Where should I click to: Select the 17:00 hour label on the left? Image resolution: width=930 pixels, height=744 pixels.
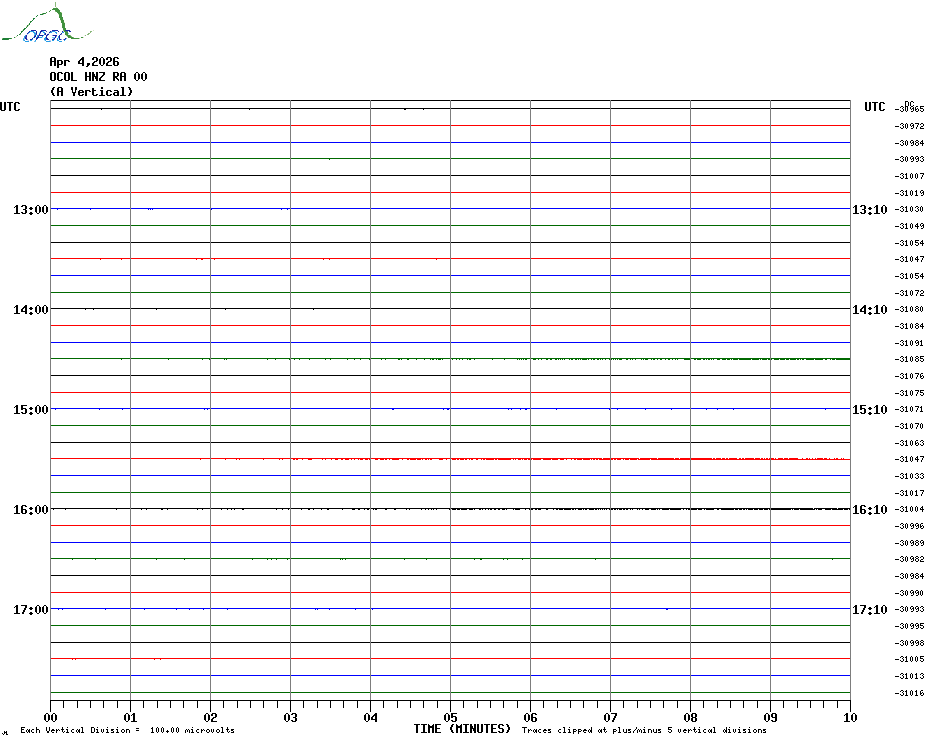31,610
